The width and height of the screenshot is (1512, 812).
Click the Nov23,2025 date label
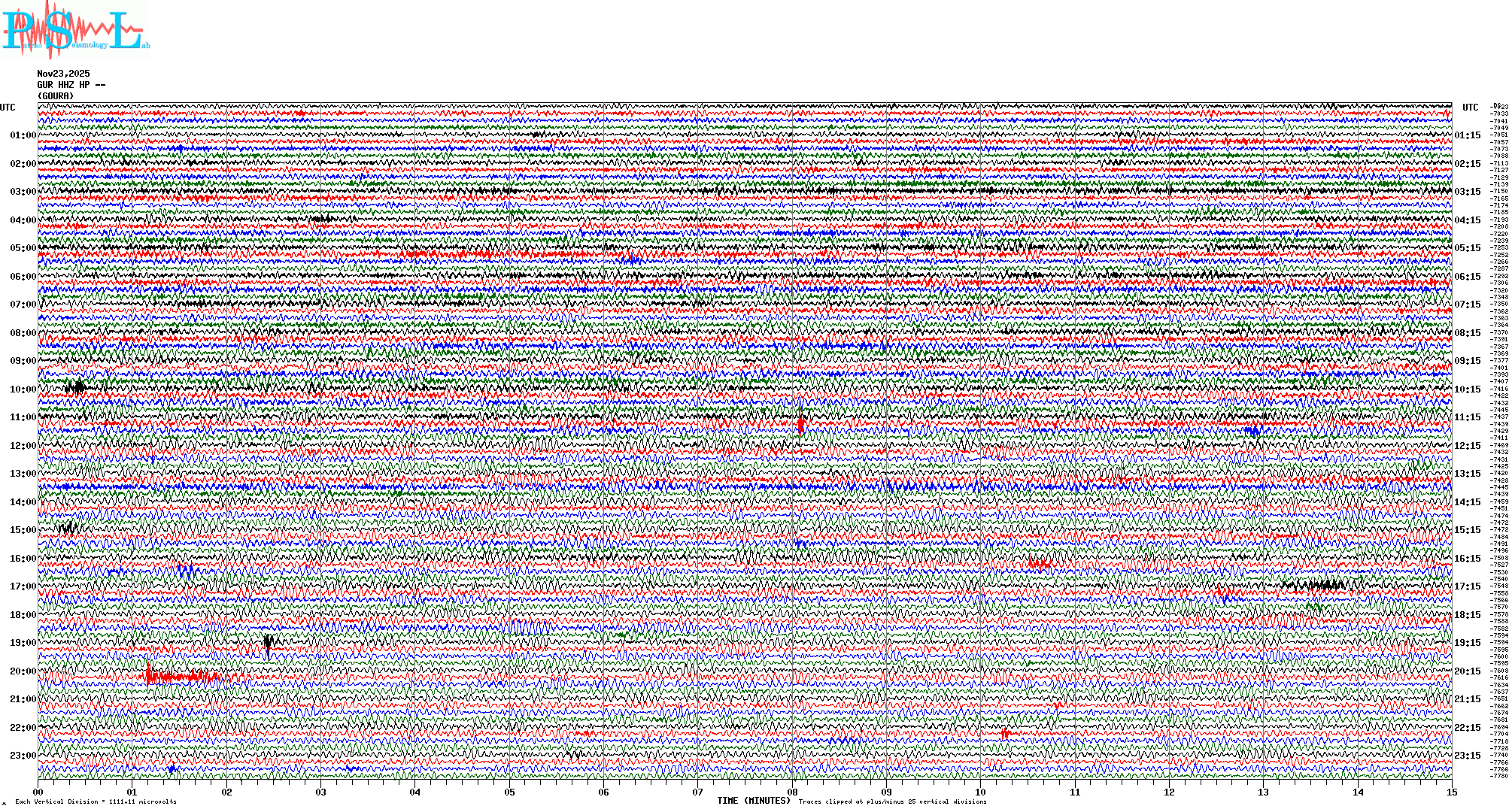coord(63,74)
